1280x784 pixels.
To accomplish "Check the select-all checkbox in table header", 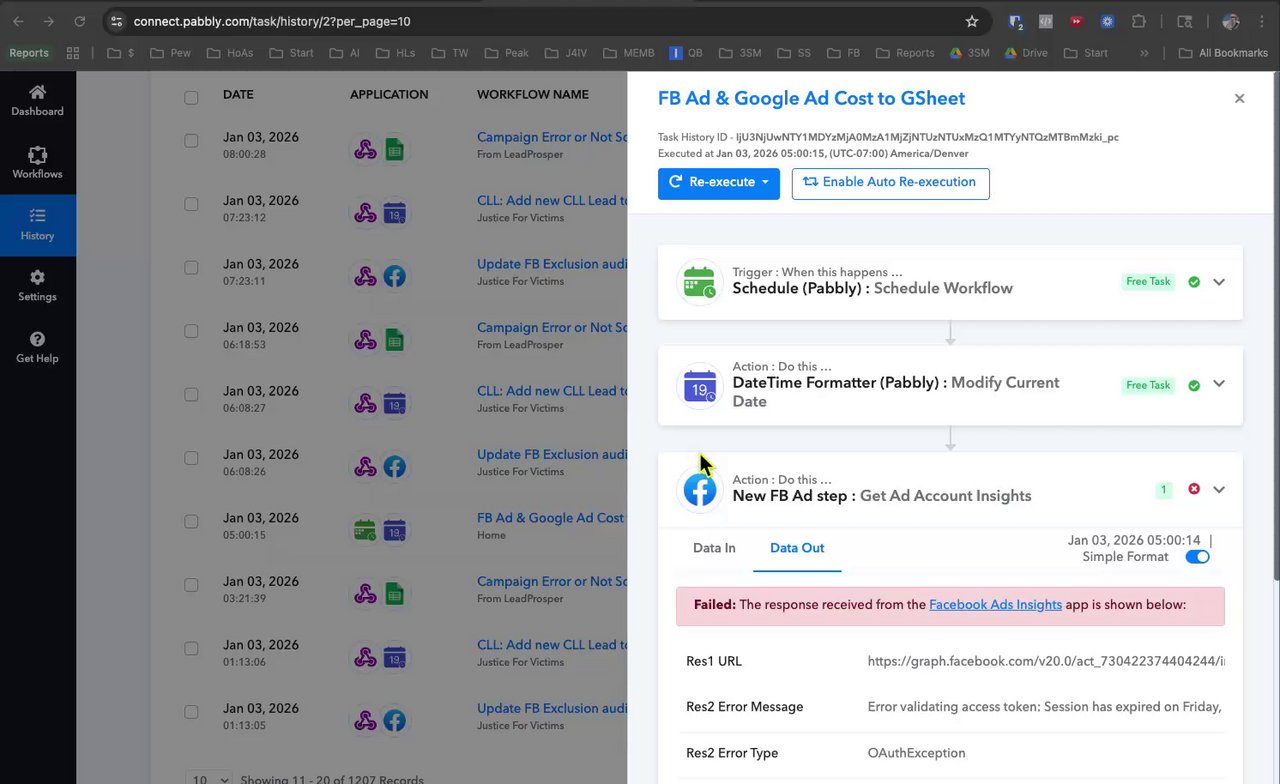I will (x=191, y=97).
